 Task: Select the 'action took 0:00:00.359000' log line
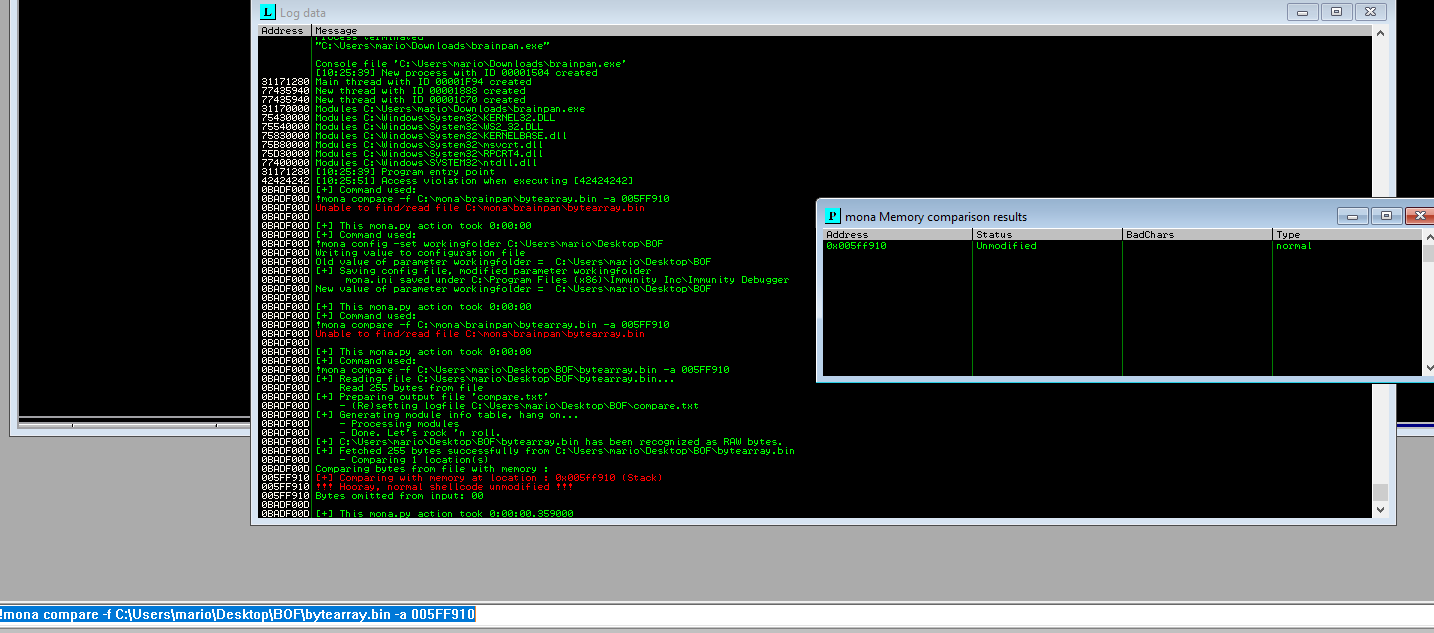point(444,514)
